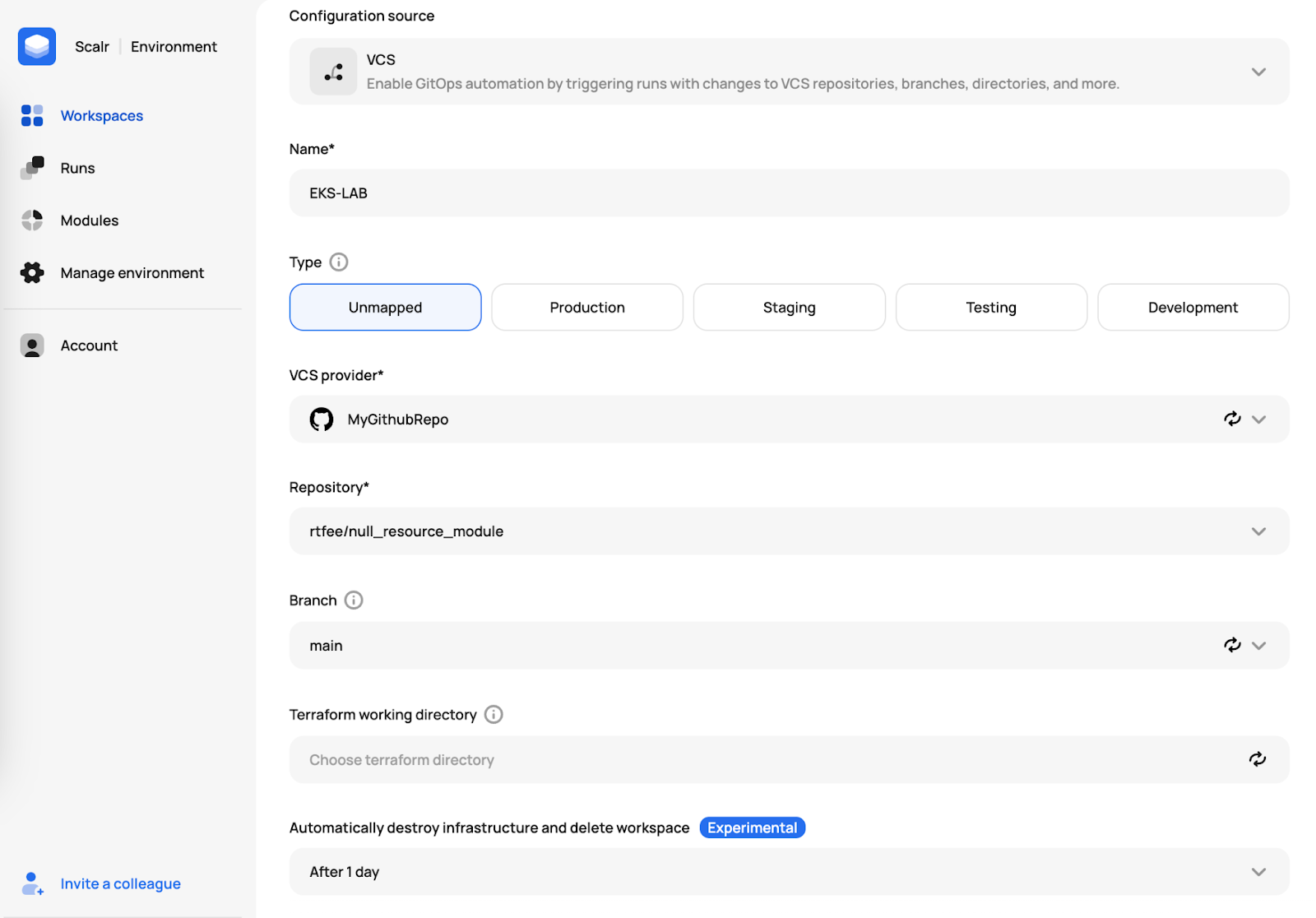
Task: Click the Manage environment gear icon
Action: pyautogui.click(x=32, y=273)
